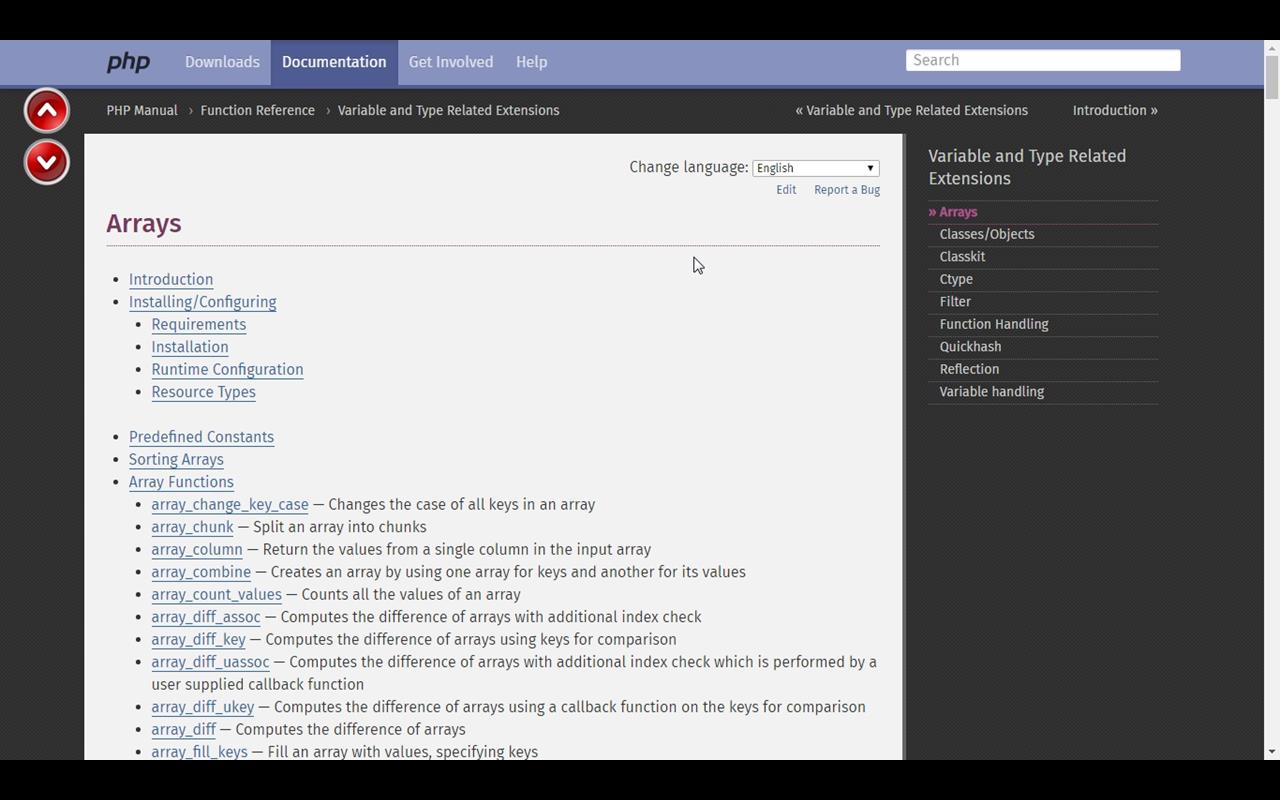Image resolution: width=1280 pixels, height=800 pixels.
Task: Open the array_count_values function link
Action: click(x=216, y=594)
